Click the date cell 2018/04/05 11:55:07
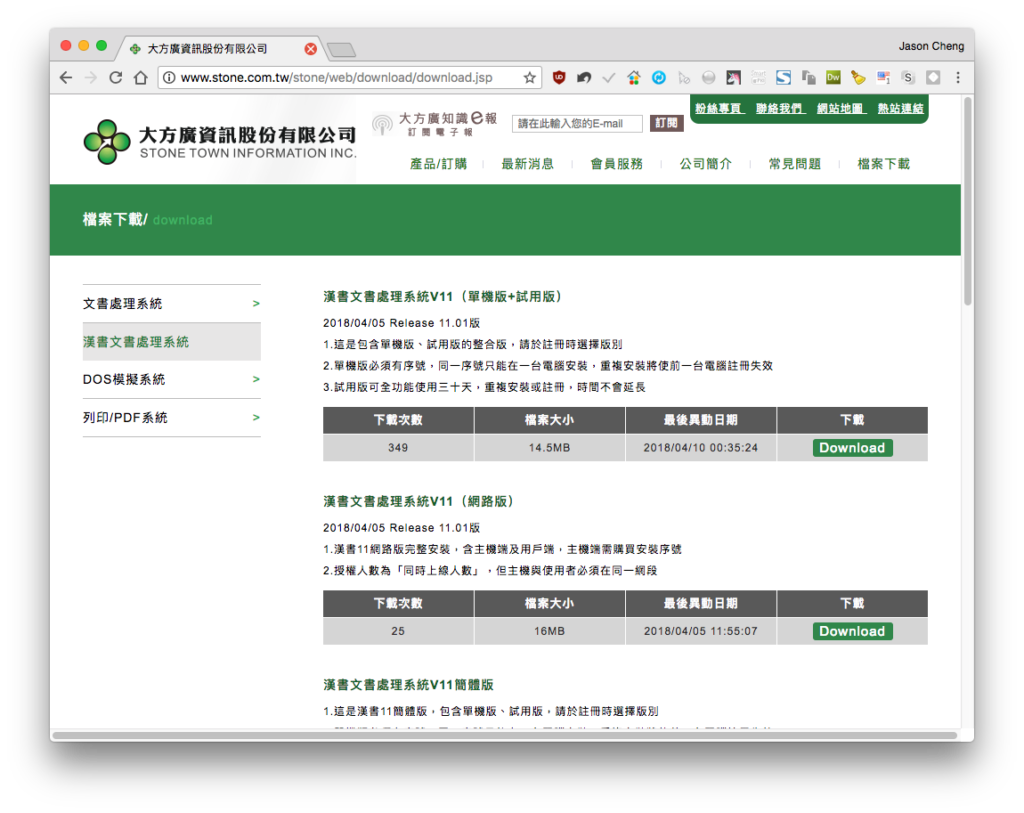1024x813 pixels. (x=701, y=631)
